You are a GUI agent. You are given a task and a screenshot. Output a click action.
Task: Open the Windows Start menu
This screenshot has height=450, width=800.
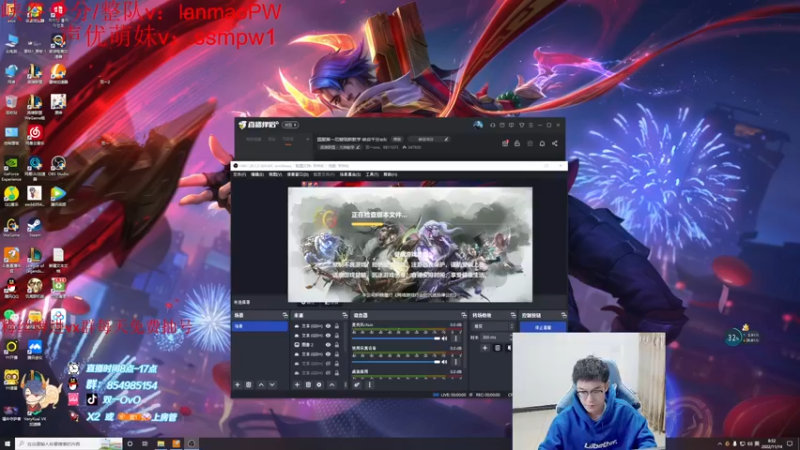[x=7, y=444]
